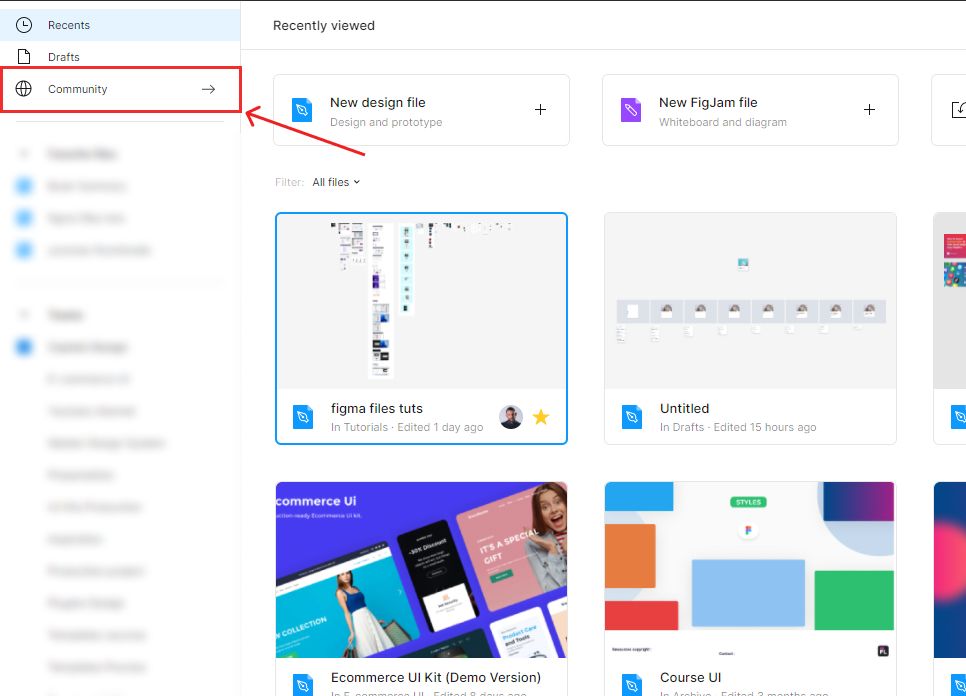This screenshot has width=966, height=696.
Task: Click the user avatar on figma files tuts
Action: click(511, 417)
